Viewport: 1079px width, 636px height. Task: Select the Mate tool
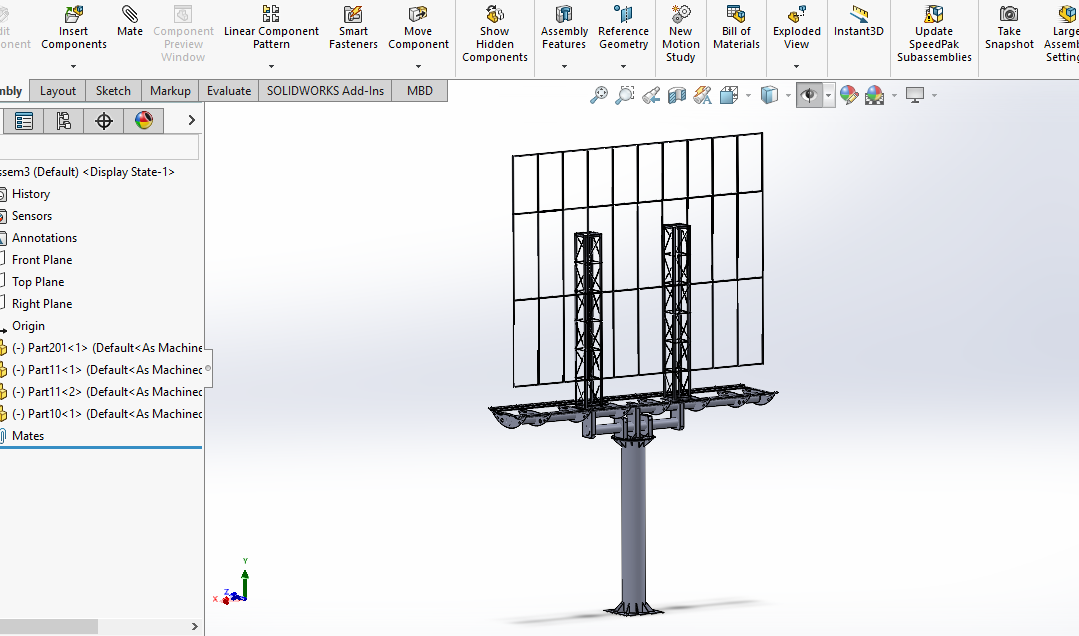point(129,21)
